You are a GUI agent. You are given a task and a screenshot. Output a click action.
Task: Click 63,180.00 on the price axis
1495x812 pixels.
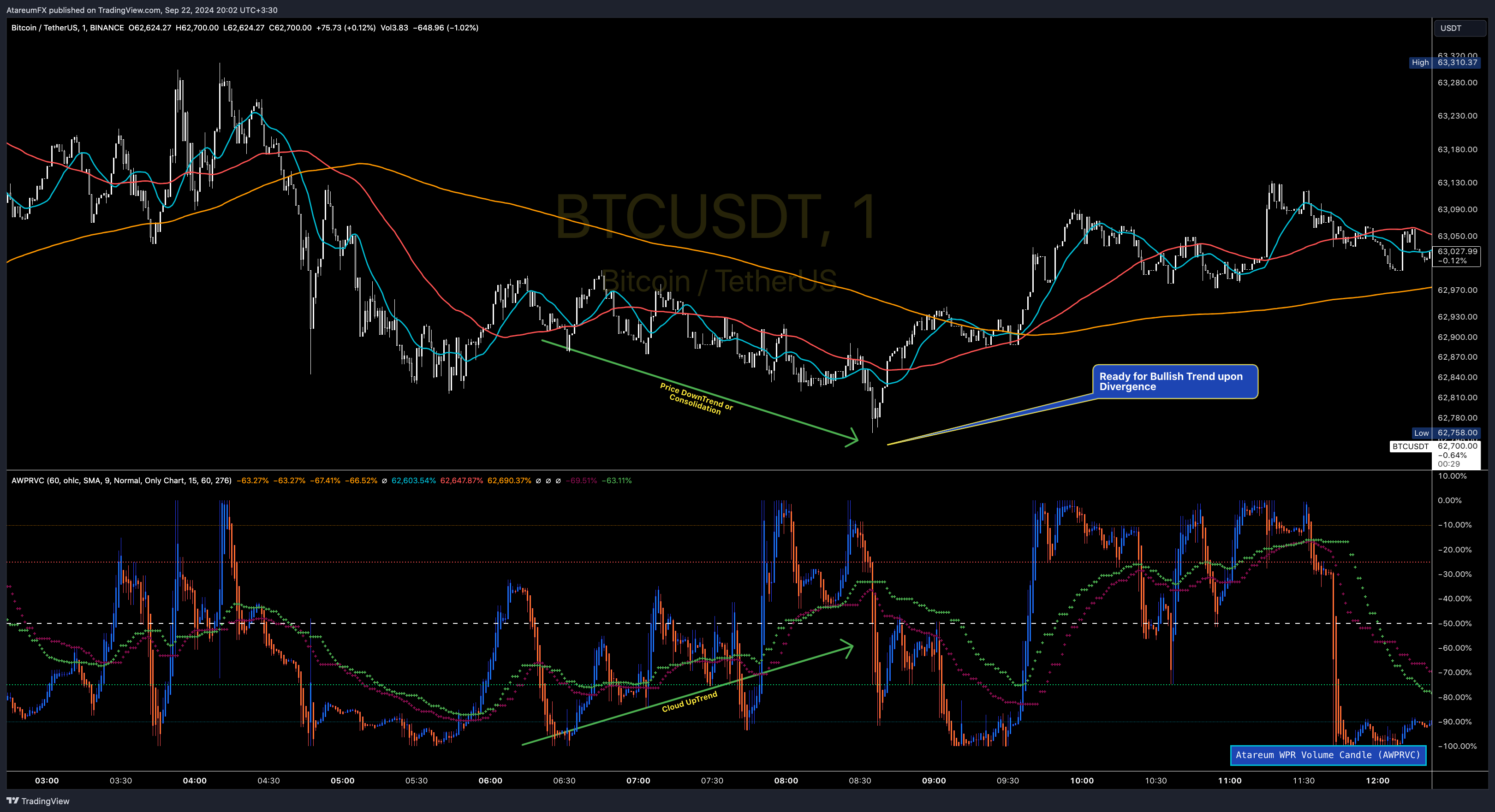tap(1457, 150)
